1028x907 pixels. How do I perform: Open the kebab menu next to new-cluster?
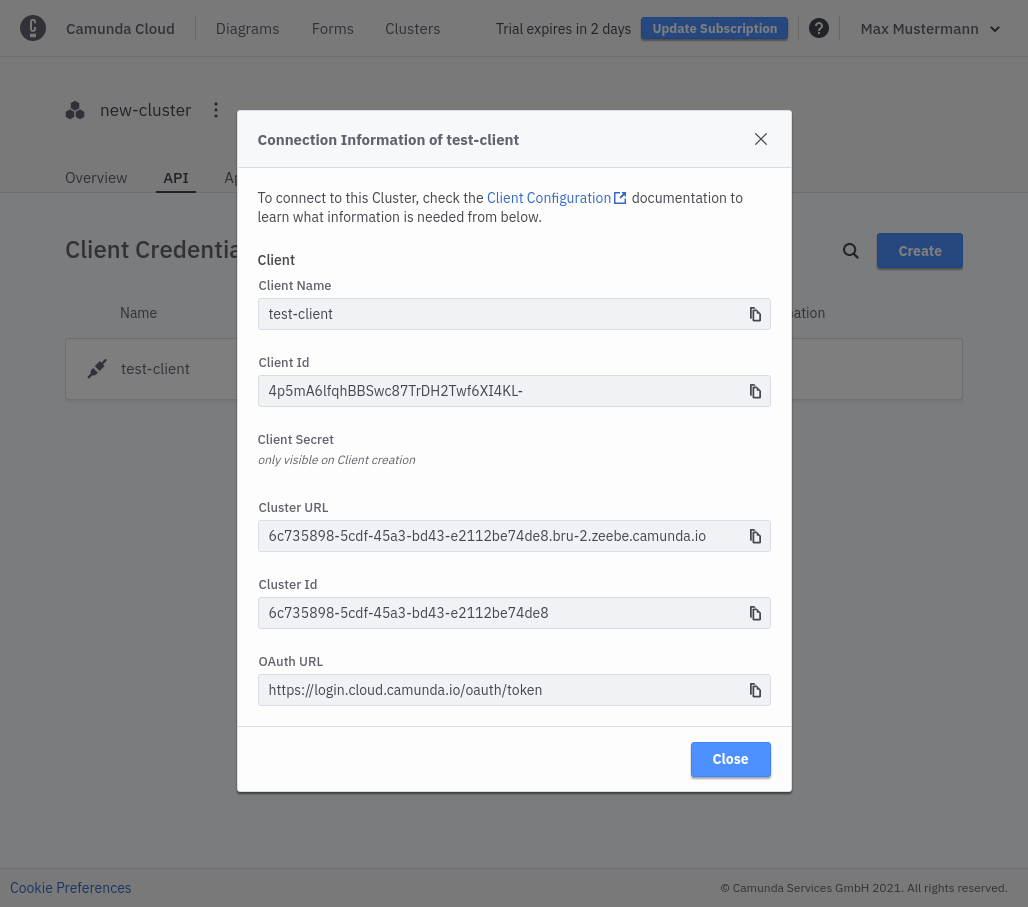coord(216,110)
